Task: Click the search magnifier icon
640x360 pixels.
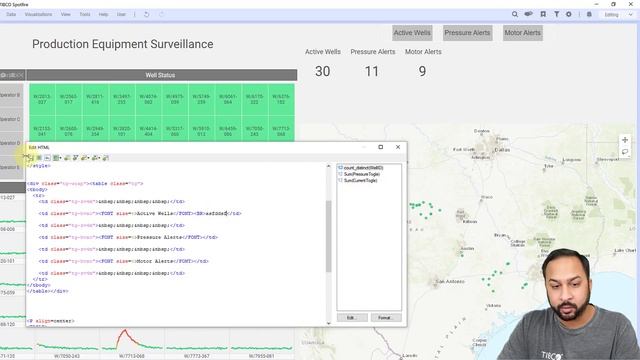Action: click(x=515, y=14)
